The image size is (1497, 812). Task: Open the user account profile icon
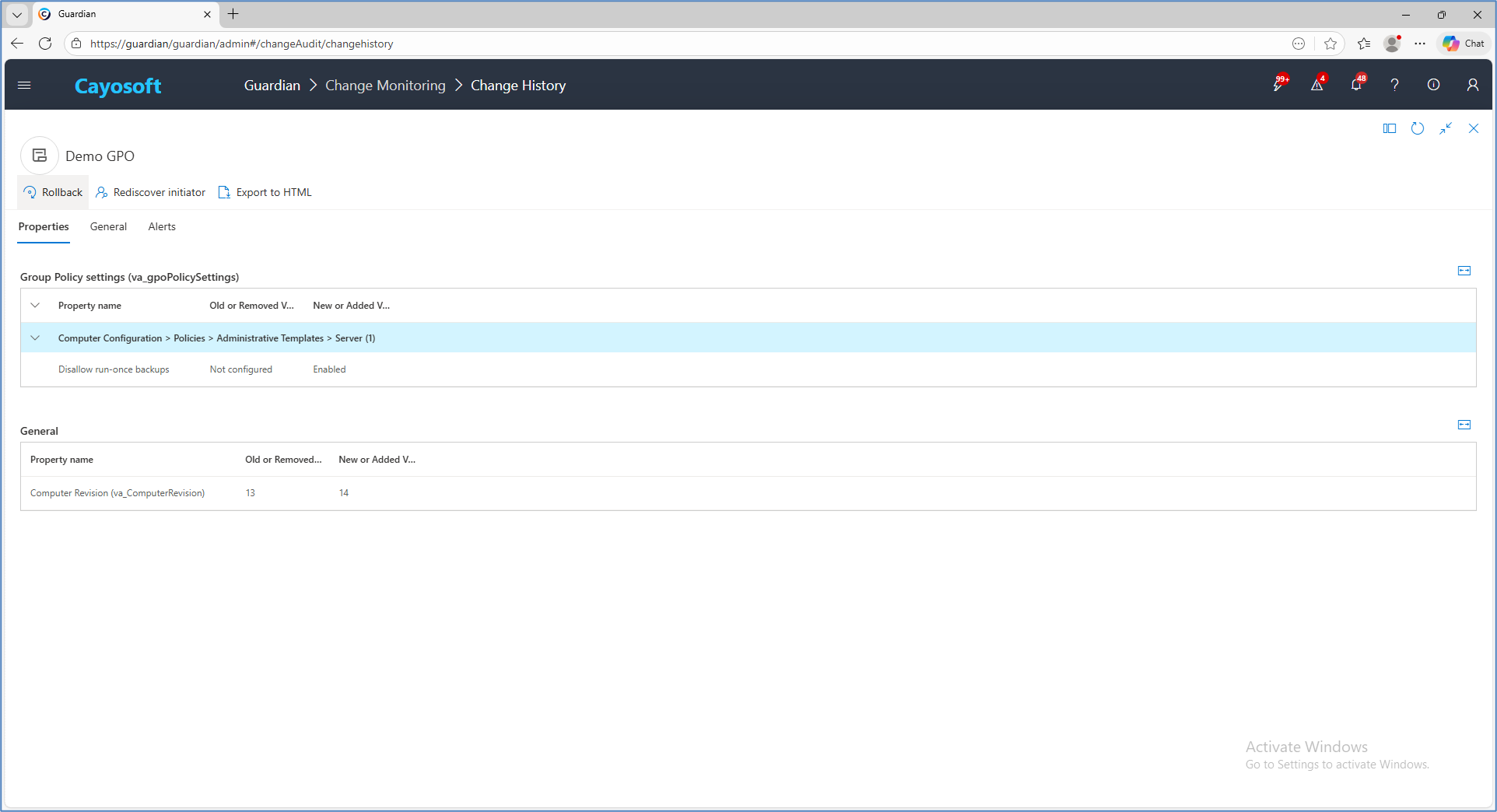pos(1472,85)
